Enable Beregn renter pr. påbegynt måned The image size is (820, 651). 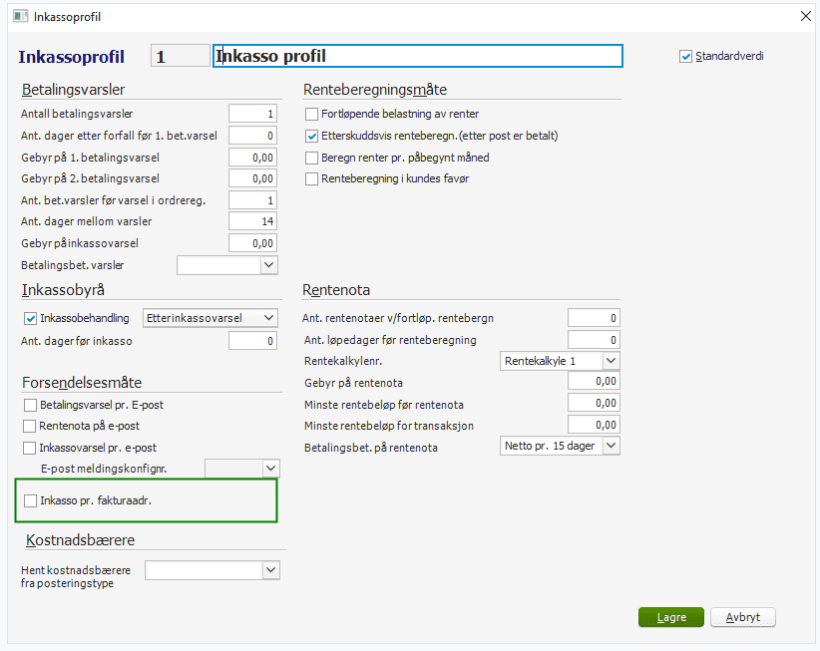pyautogui.click(x=312, y=158)
